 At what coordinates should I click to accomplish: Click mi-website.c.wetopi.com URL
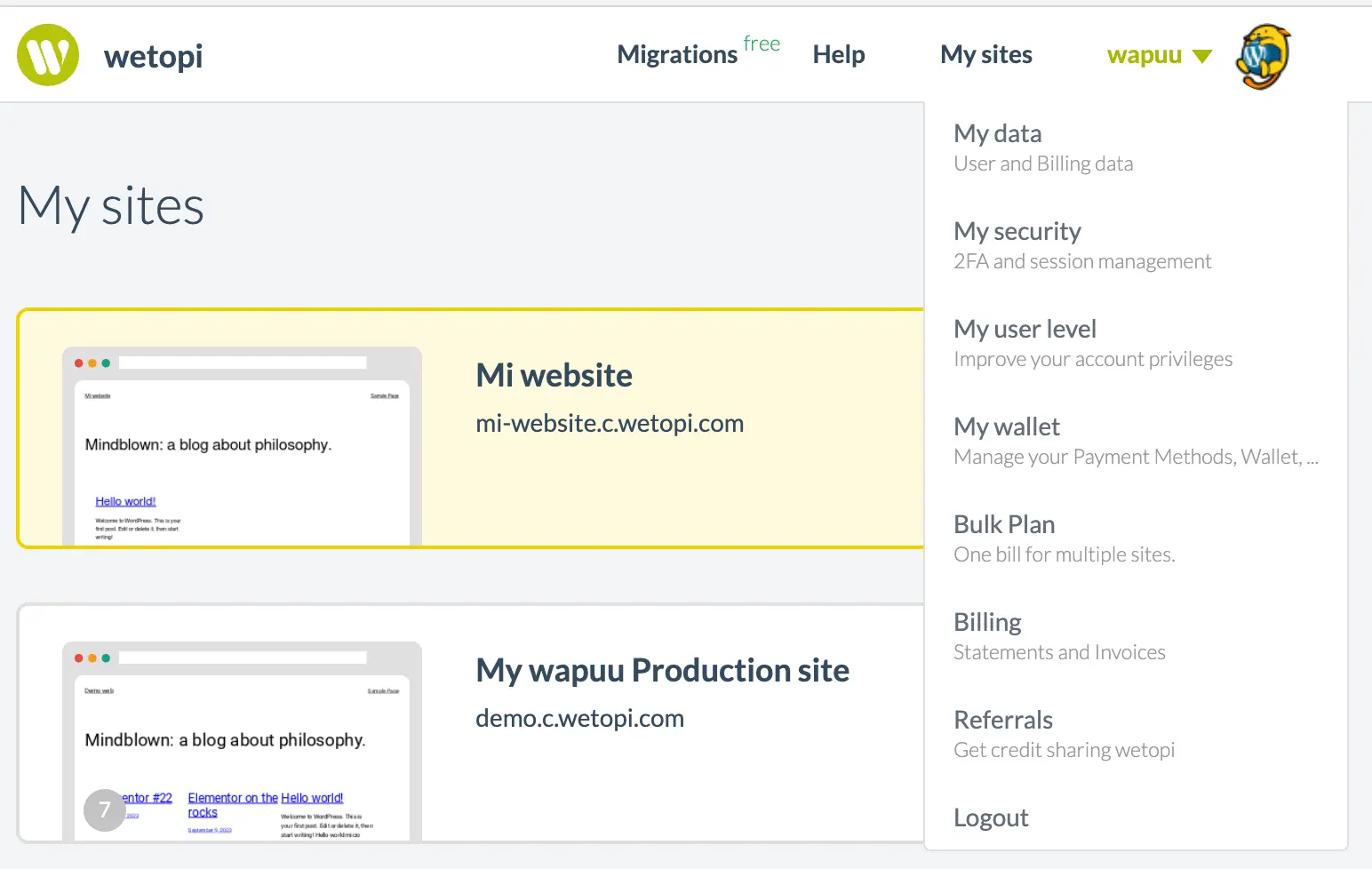[x=610, y=423]
